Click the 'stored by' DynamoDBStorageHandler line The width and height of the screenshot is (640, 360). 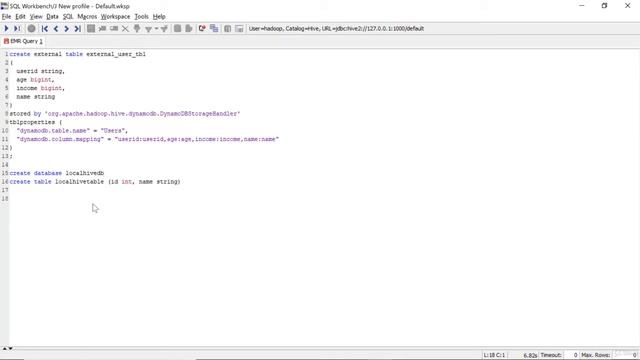tap(125, 113)
